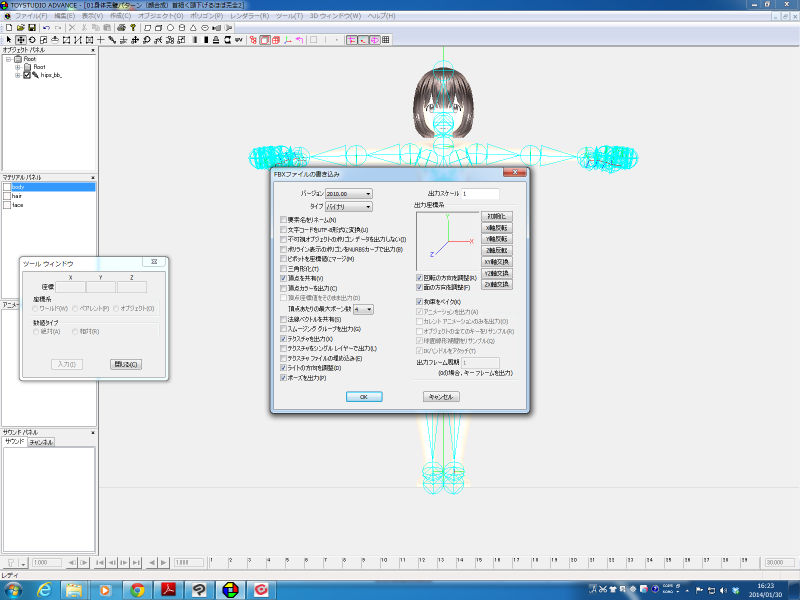Toggle the ポーズを出力 checkbox

[284, 378]
